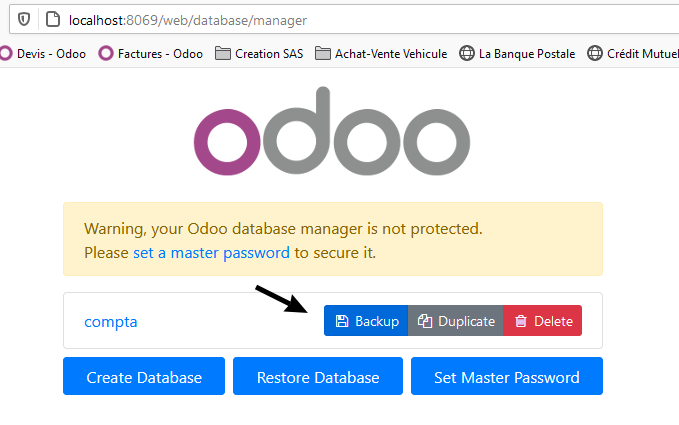Image resolution: width=679 pixels, height=425 pixels.
Task: Click the Backup button for compta
Action: tap(366, 321)
